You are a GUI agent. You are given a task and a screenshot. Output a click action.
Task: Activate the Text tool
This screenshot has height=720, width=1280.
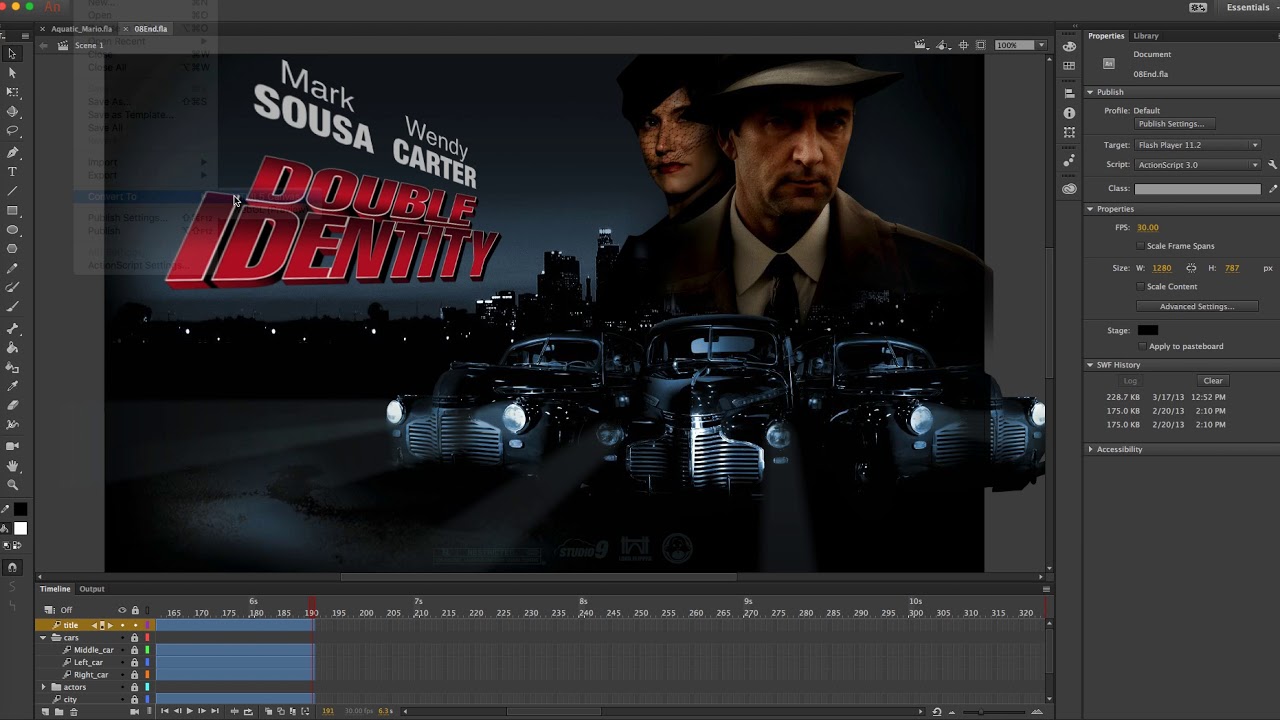[x=12, y=171]
